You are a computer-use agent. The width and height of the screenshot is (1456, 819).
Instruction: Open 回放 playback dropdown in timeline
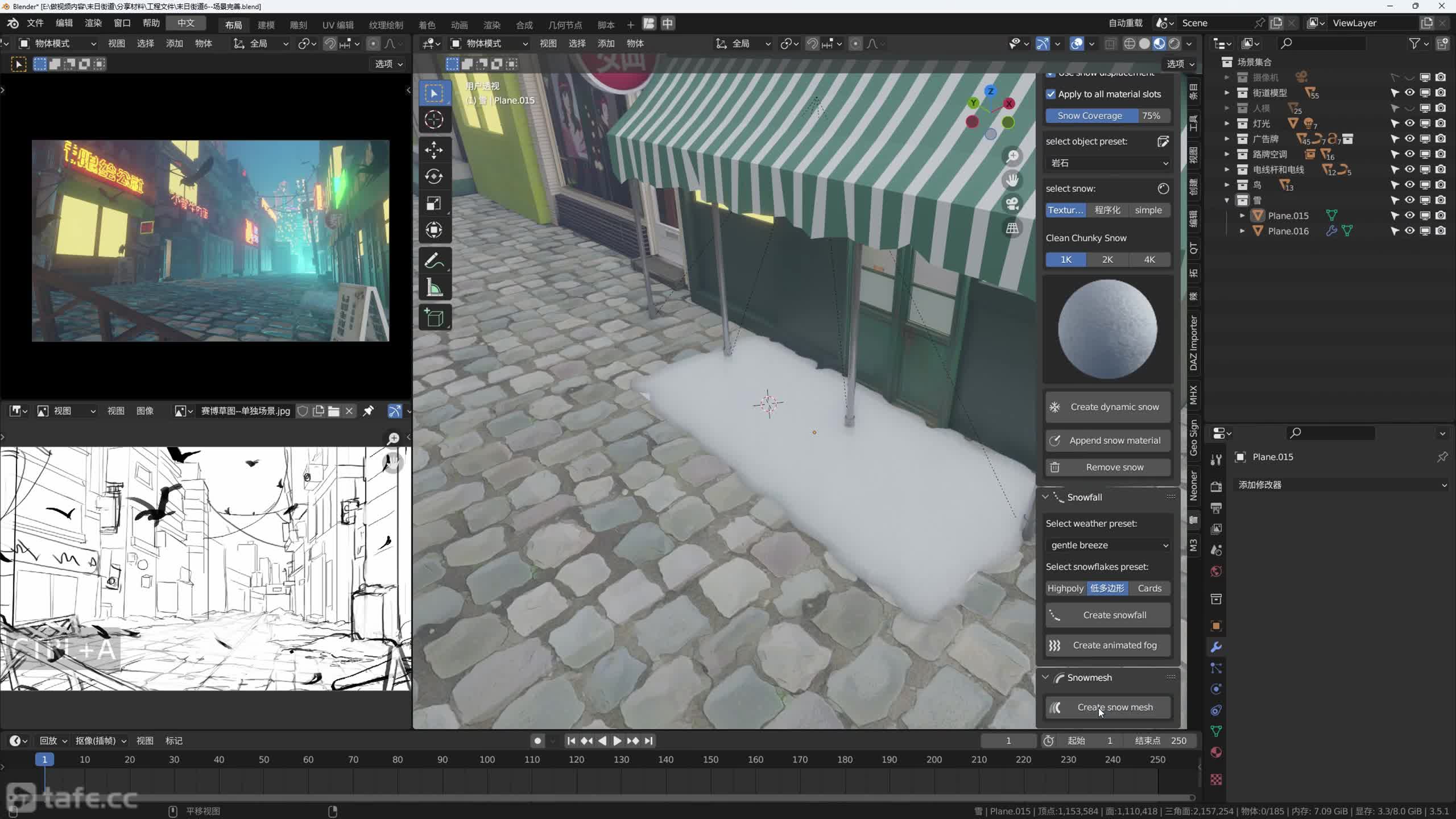click(53, 741)
